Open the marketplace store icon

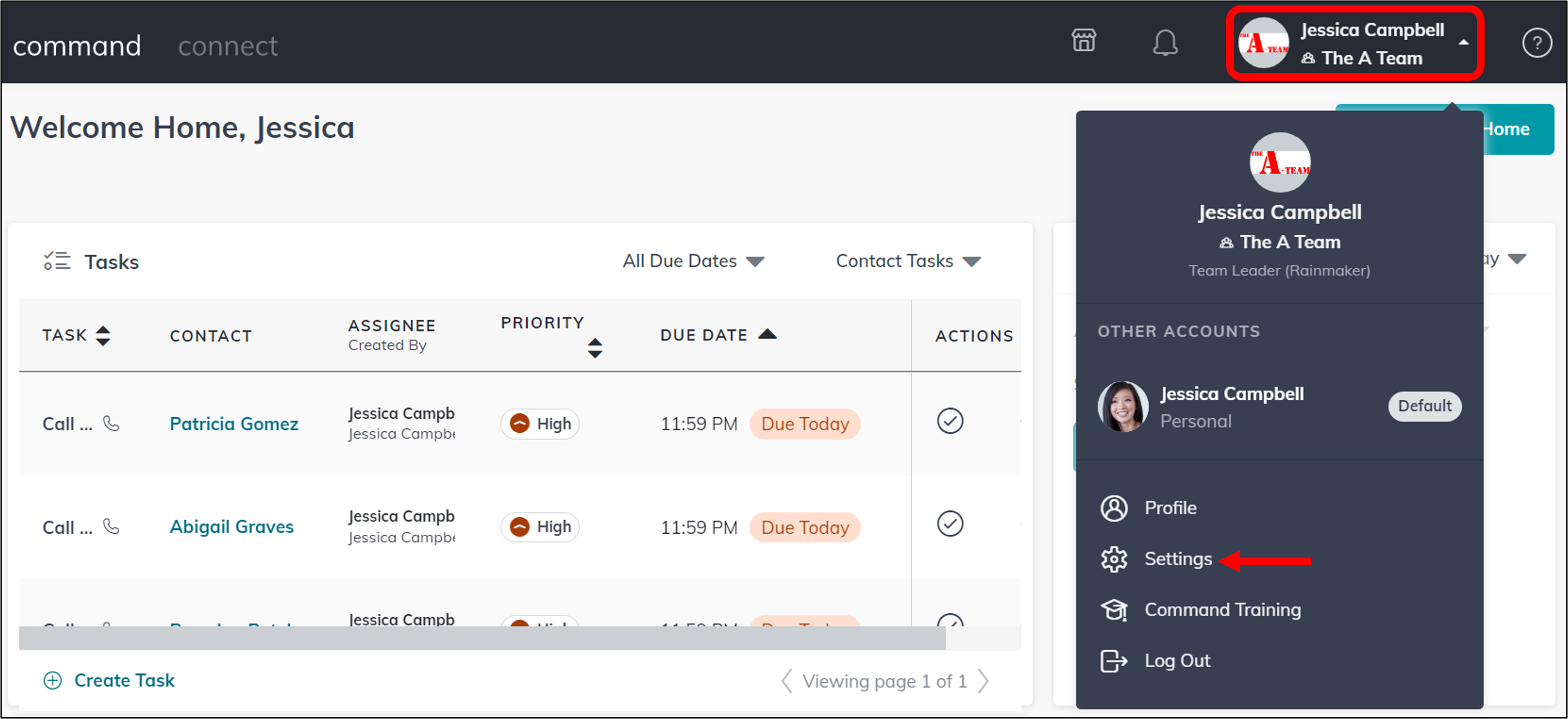1084,41
